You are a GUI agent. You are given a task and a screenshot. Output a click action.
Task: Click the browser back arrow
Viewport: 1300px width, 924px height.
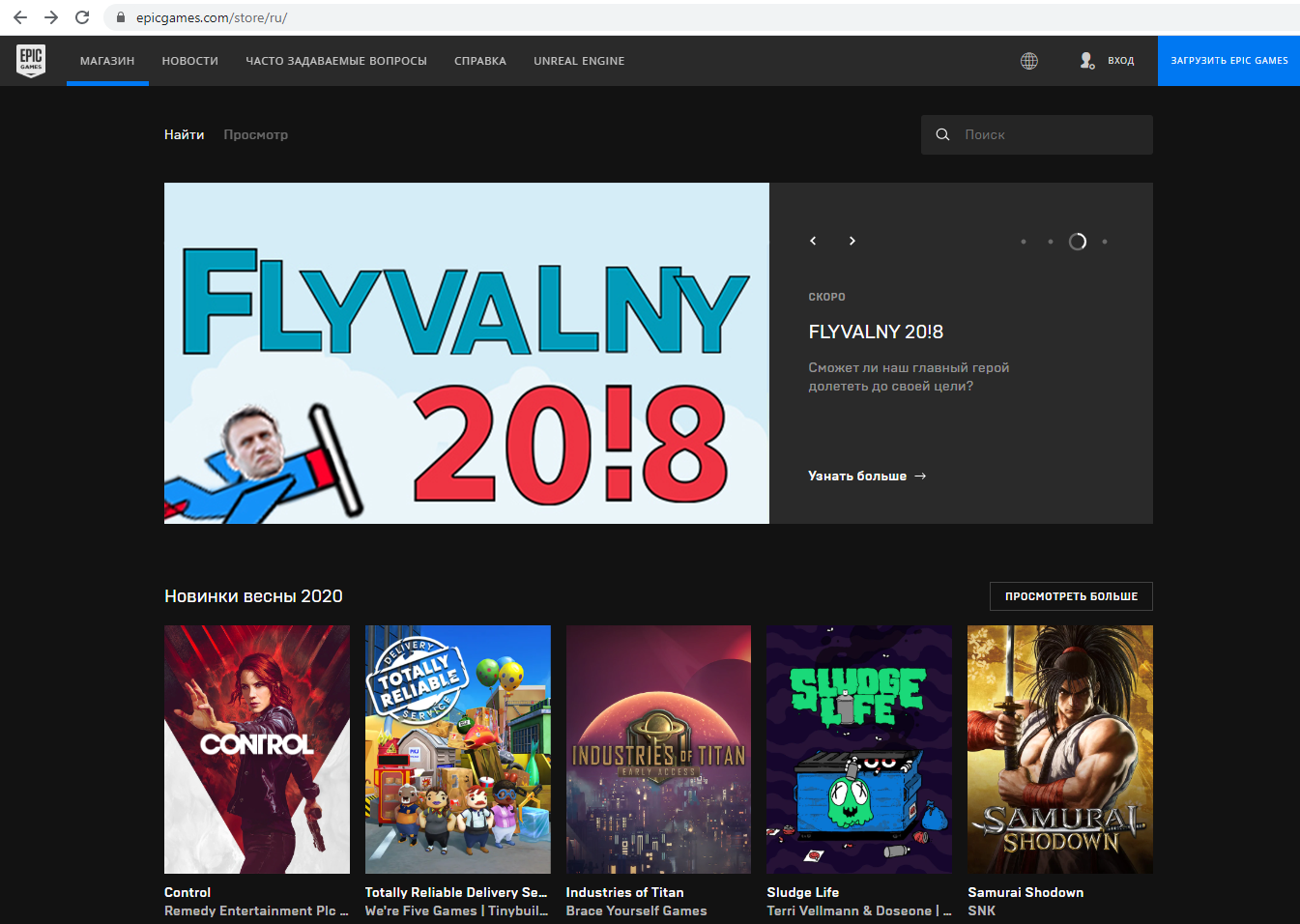tap(20, 17)
